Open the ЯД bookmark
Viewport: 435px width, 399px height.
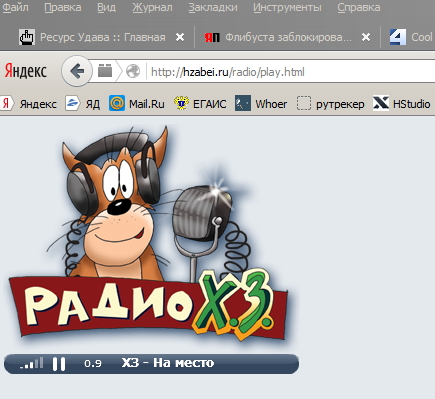pos(83,104)
